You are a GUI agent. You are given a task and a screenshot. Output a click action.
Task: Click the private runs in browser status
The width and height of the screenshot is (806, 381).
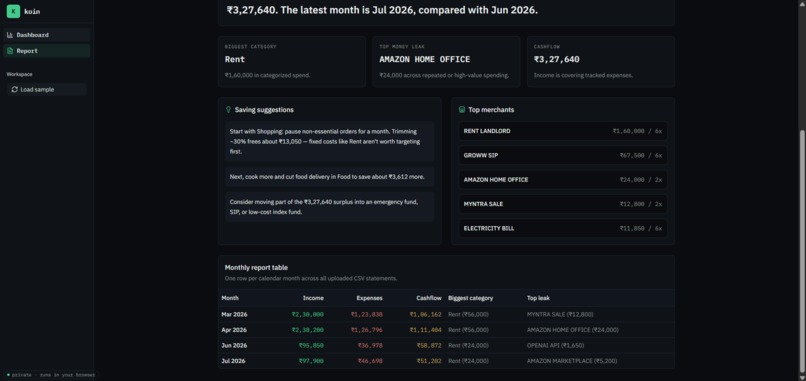pos(51,375)
